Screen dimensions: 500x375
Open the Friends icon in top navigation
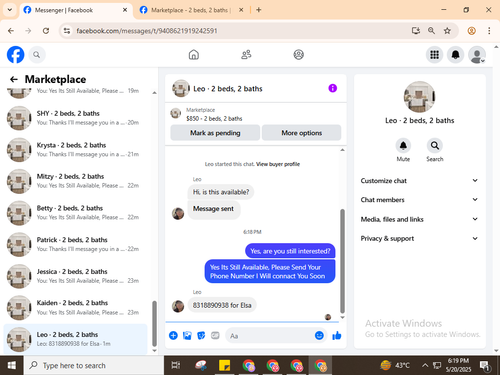pos(246,54)
